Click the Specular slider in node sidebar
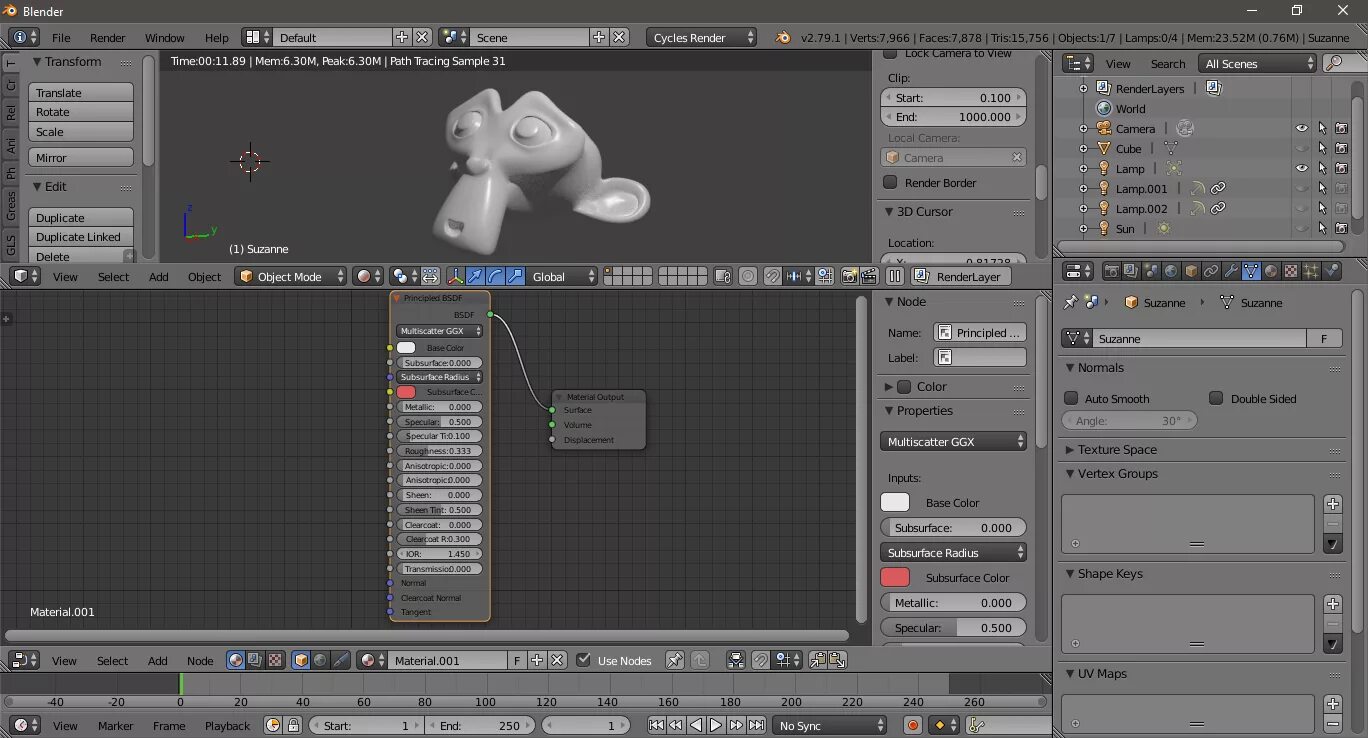The width and height of the screenshot is (1368, 738). click(x=954, y=627)
